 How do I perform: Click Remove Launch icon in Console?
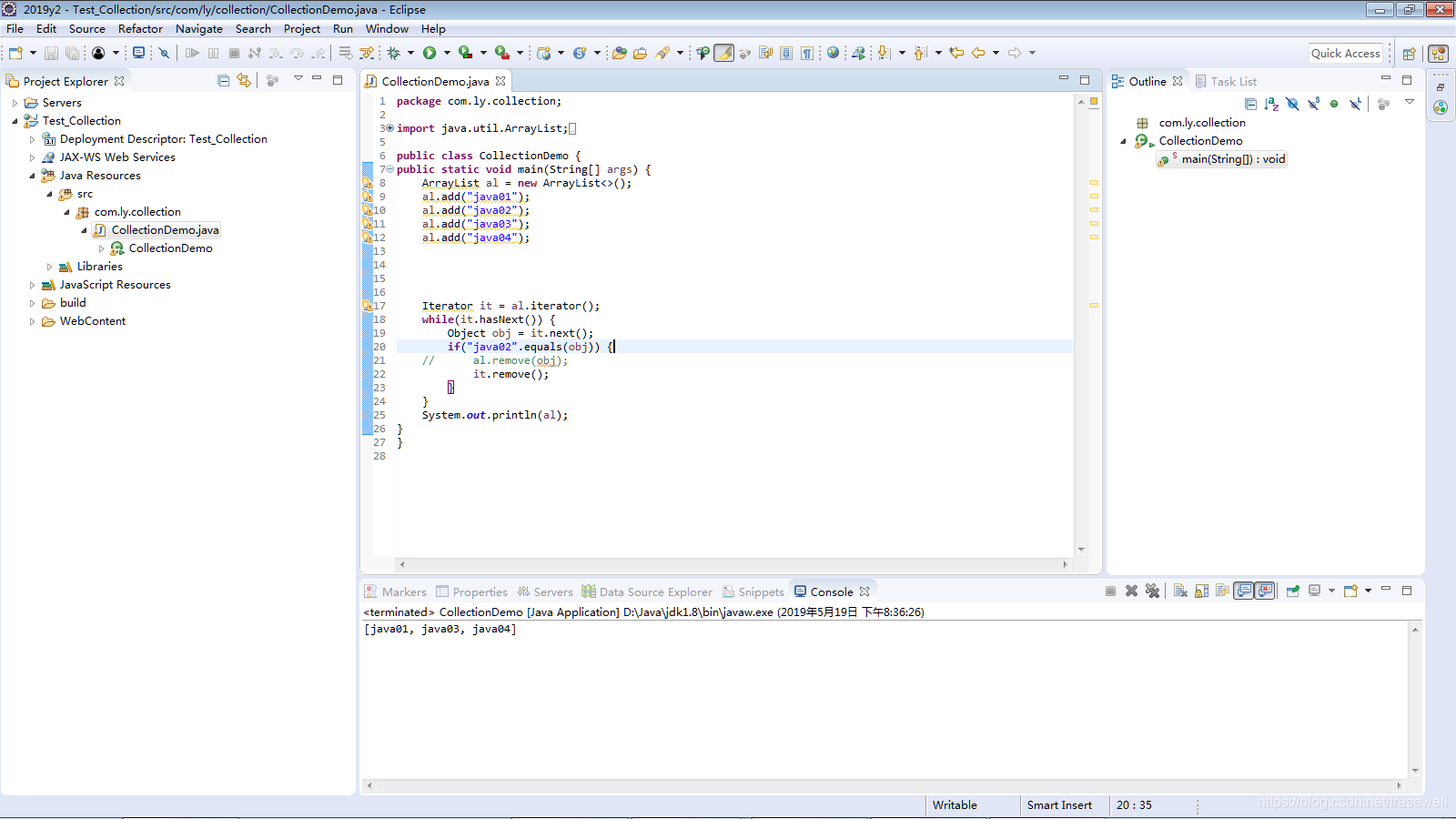(x=1131, y=591)
